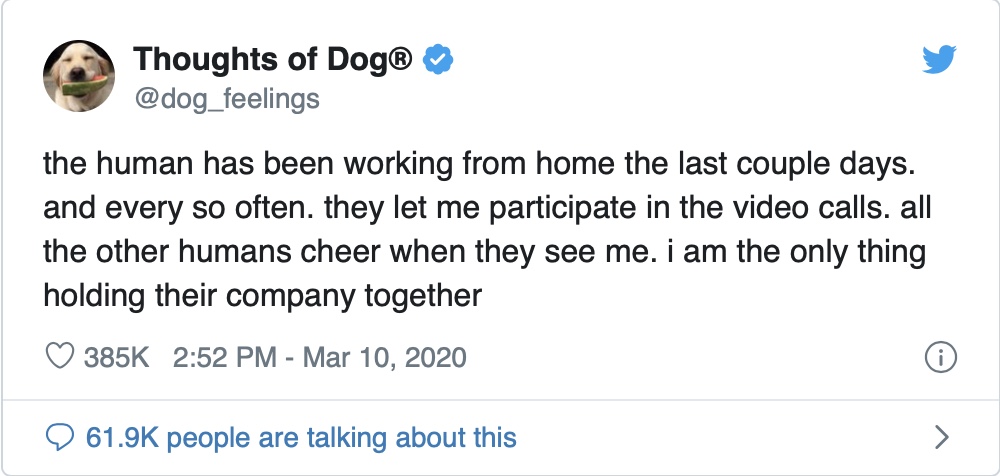Open '61.9K people are talking about this'
The width and height of the screenshot is (1000, 476).
[x=302, y=437]
